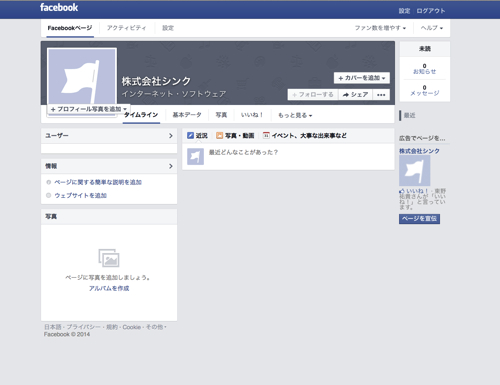Click the event calendar icon
This screenshot has height=385, width=500.
(266, 135)
